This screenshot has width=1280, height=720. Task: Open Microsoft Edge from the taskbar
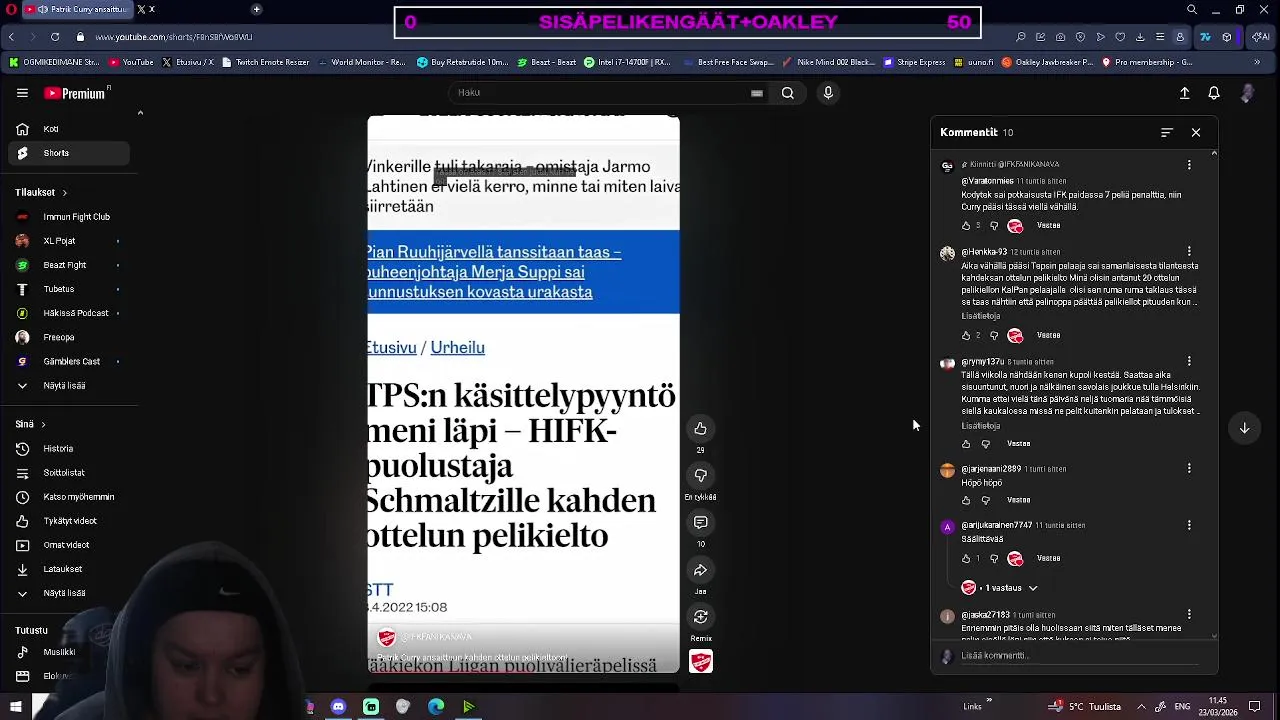(x=436, y=707)
